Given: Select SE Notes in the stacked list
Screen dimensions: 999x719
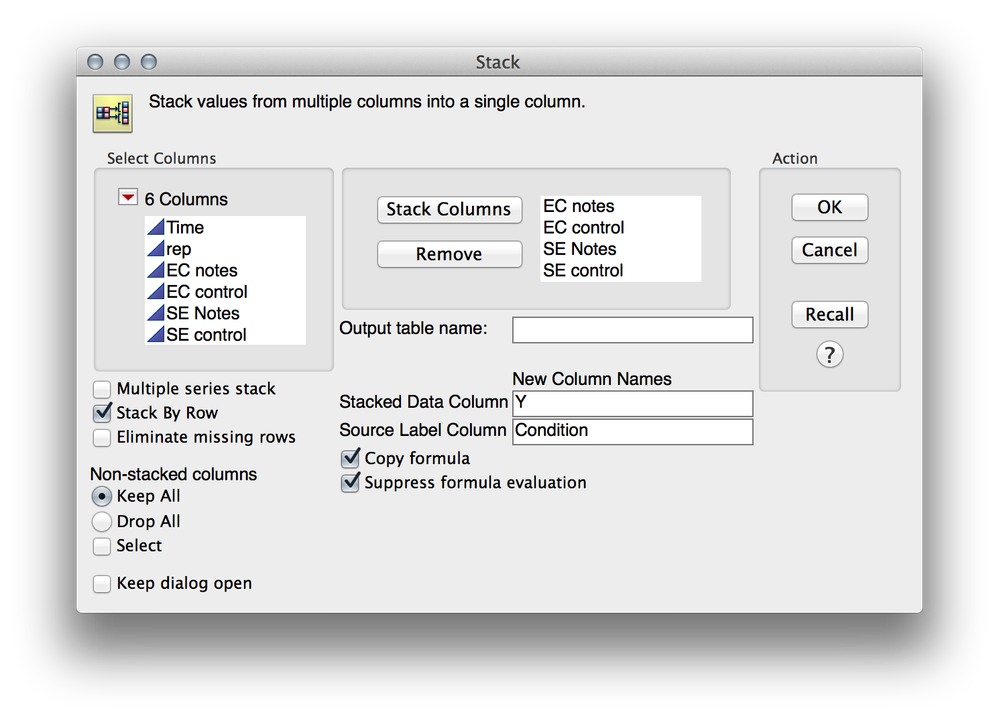Looking at the screenshot, I should coord(621,249).
